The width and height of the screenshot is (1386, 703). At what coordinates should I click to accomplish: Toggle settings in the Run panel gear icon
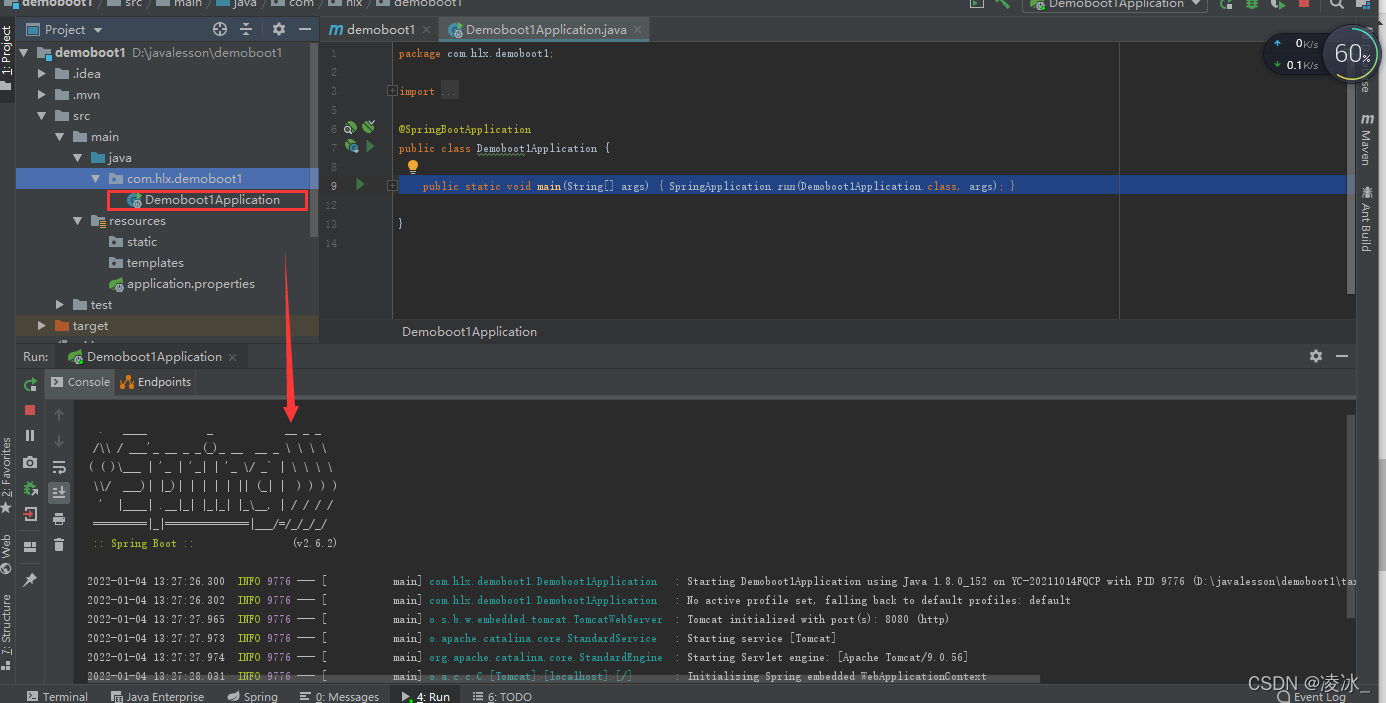pos(1316,356)
